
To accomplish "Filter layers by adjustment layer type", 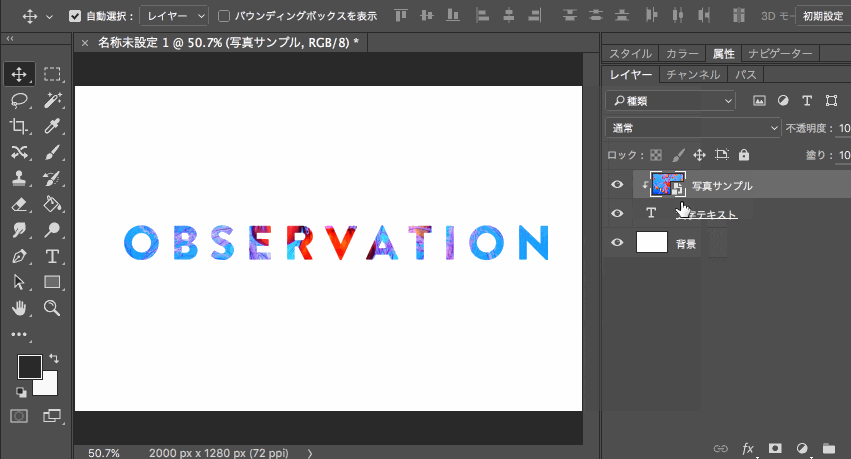I will pos(783,100).
